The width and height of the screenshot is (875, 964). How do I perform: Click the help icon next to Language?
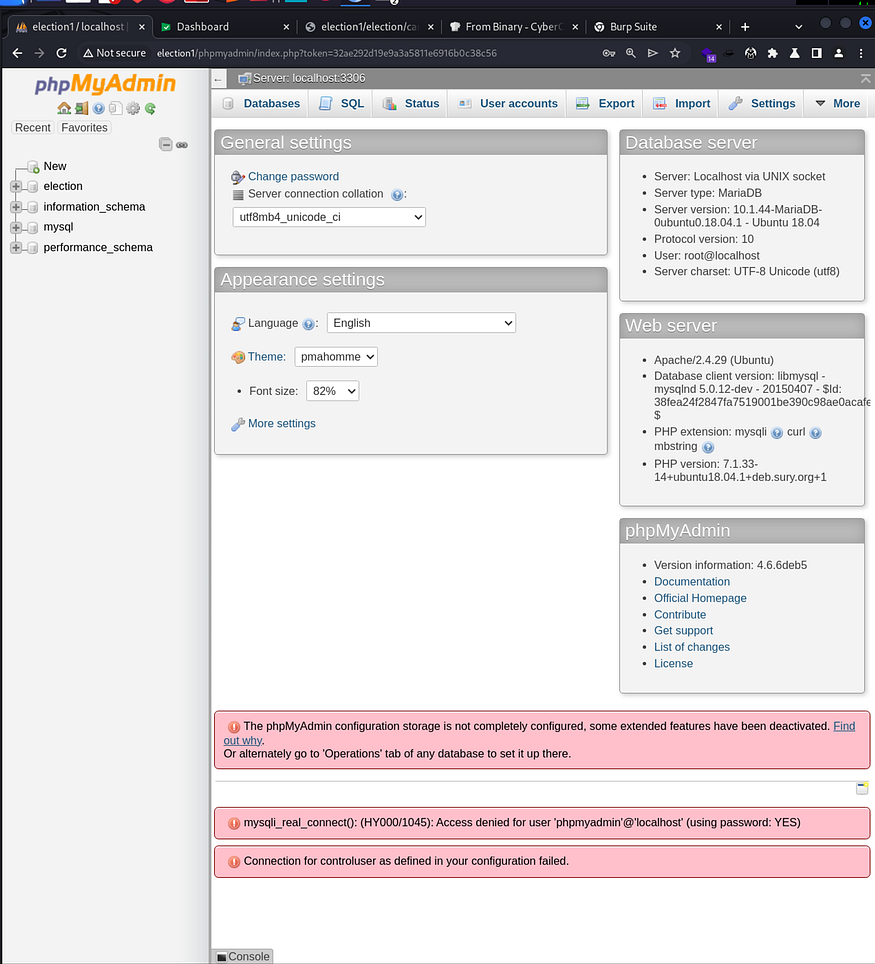point(309,324)
